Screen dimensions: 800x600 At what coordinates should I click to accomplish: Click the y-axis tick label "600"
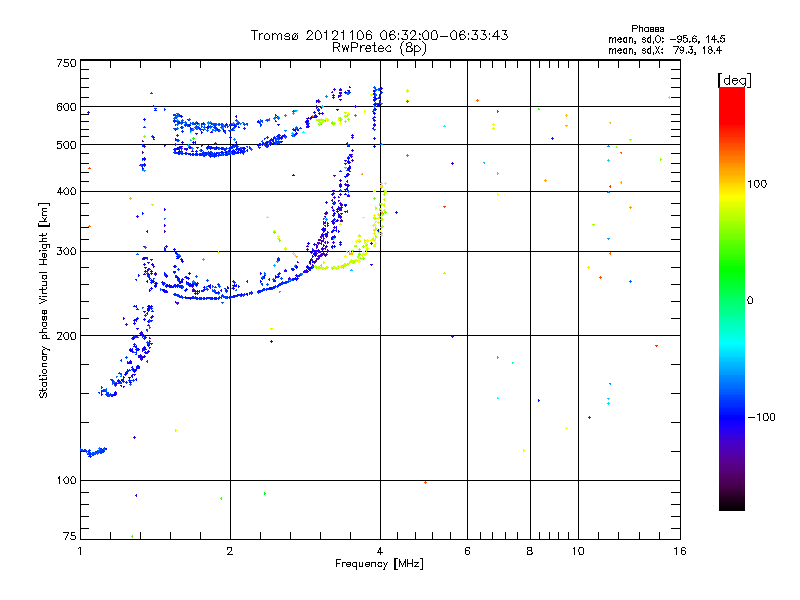click(67, 107)
